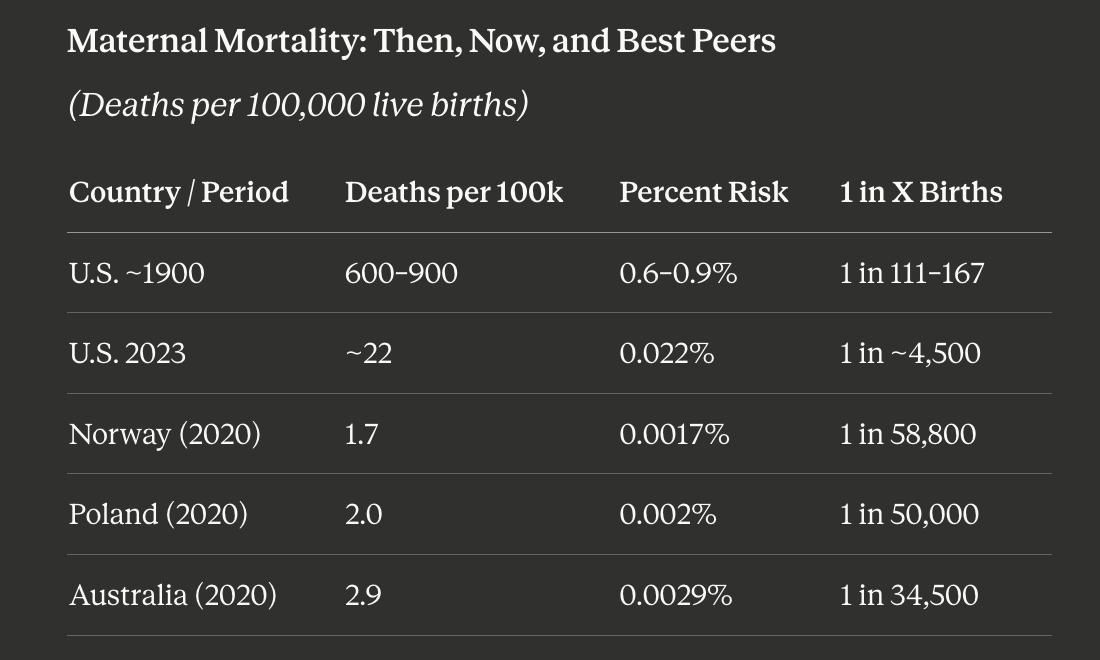The image size is (1100, 660).
Task: Click the 1 in X Births header
Action: (x=921, y=192)
